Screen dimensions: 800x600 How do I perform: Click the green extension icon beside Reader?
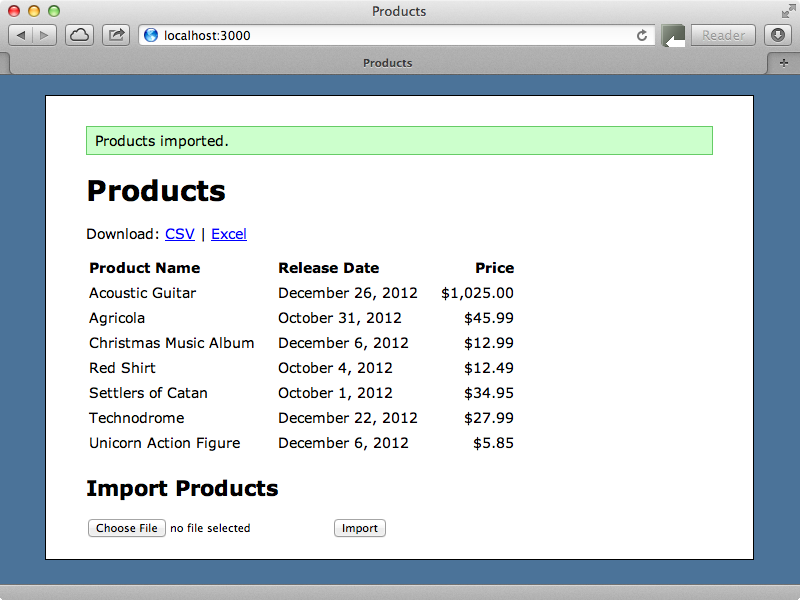(673, 36)
